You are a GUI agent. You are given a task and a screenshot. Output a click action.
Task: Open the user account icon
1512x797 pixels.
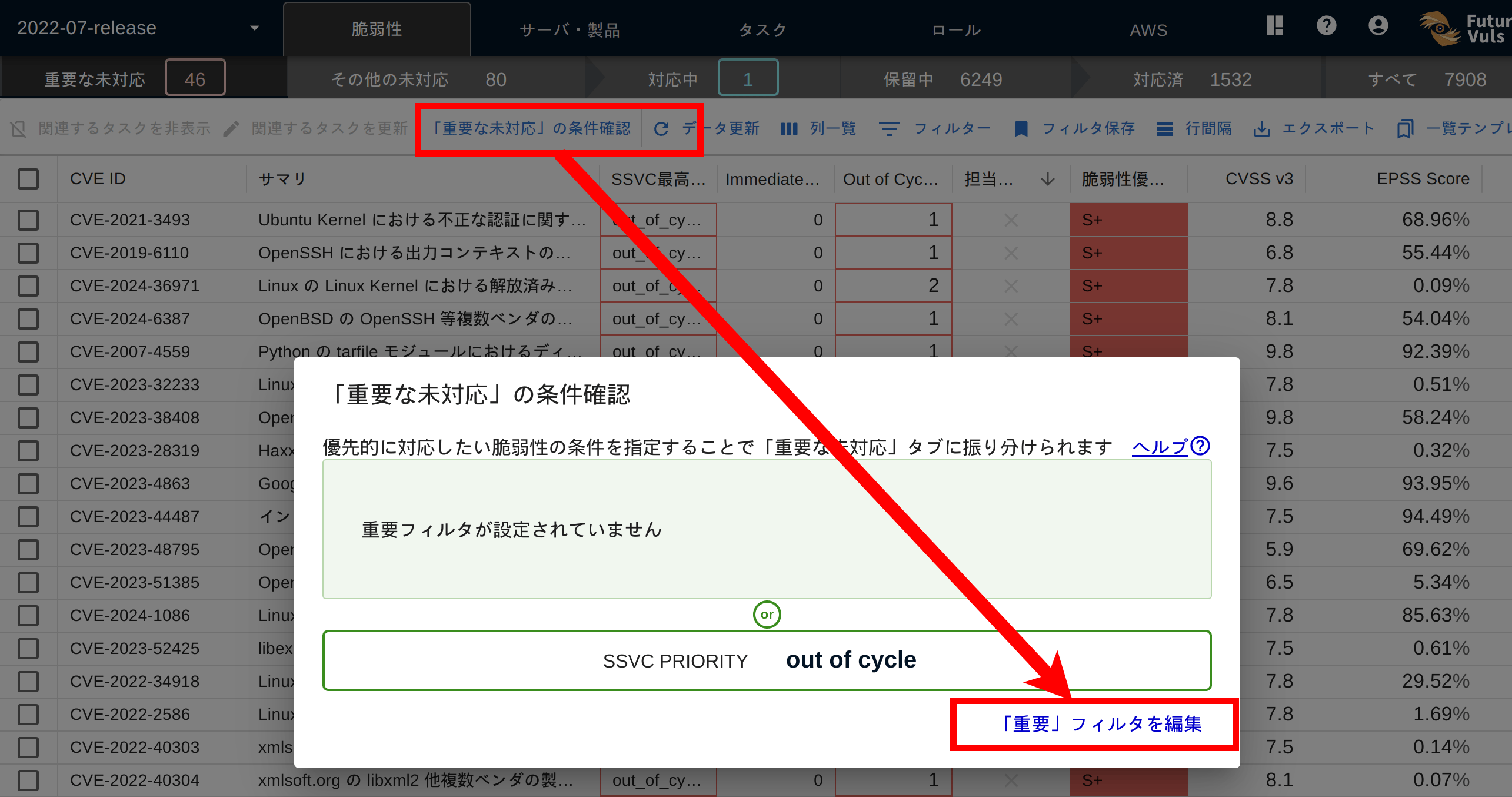(x=1378, y=25)
